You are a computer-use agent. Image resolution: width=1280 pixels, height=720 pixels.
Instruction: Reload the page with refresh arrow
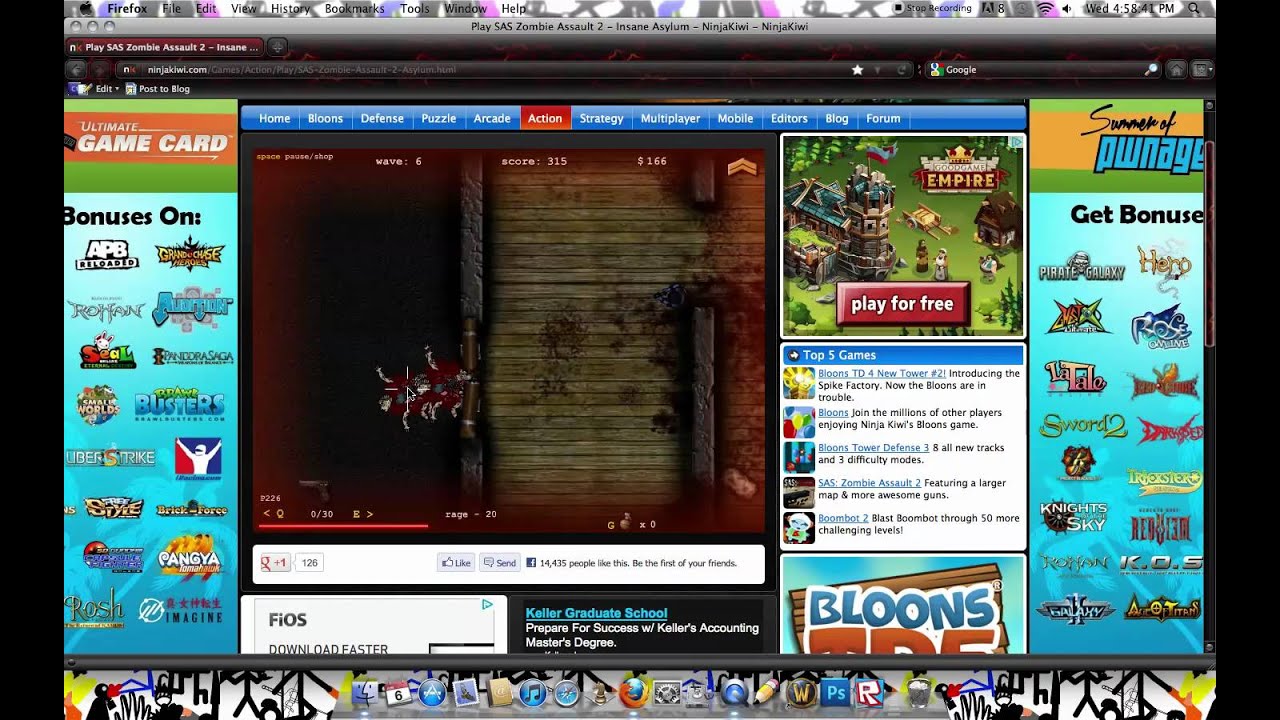click(x=903, y=69)
